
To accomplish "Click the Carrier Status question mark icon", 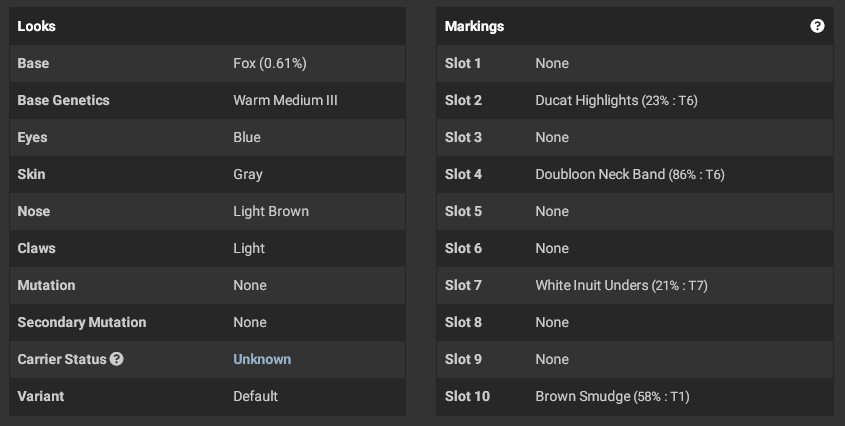I will click(116, 359).
